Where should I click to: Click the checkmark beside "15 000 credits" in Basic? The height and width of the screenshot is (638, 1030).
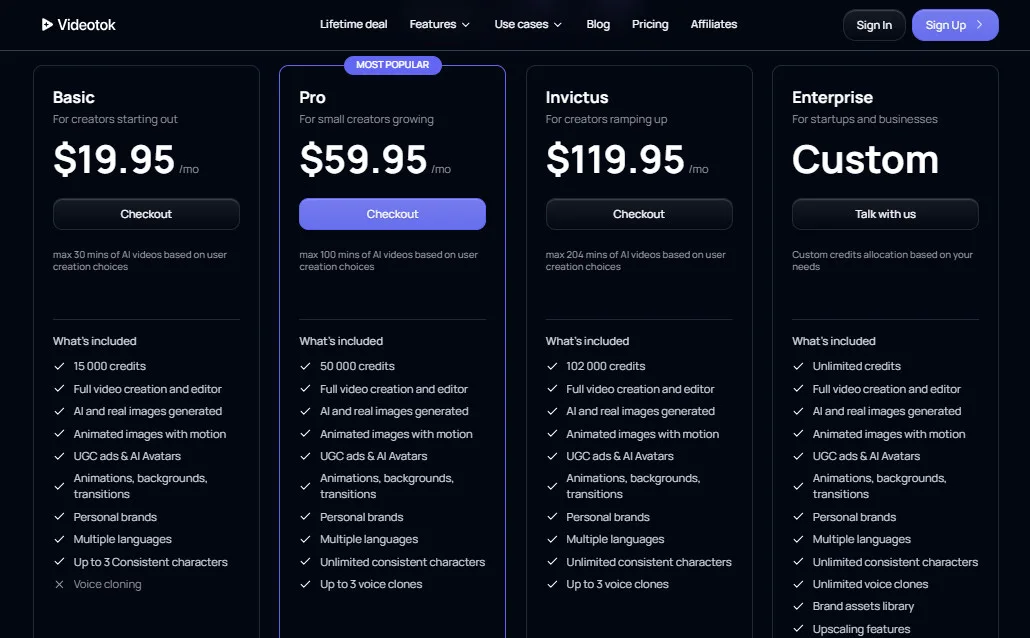pos(58,366)
